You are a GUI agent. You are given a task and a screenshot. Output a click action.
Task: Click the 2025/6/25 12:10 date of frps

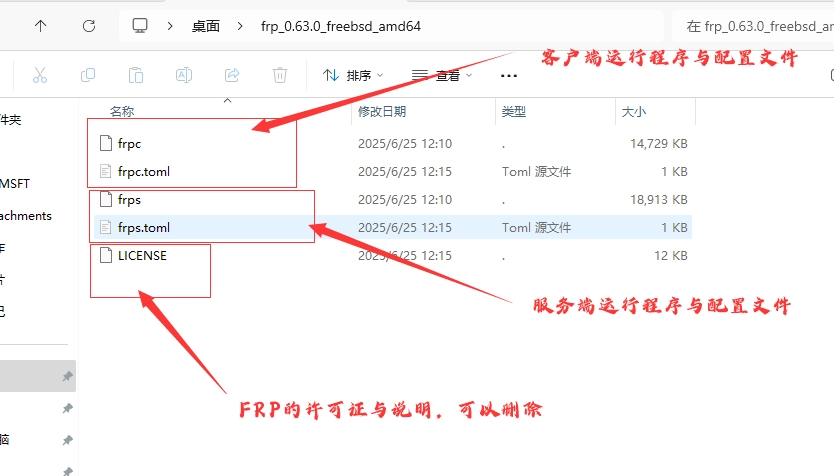[x=405, y=199]
